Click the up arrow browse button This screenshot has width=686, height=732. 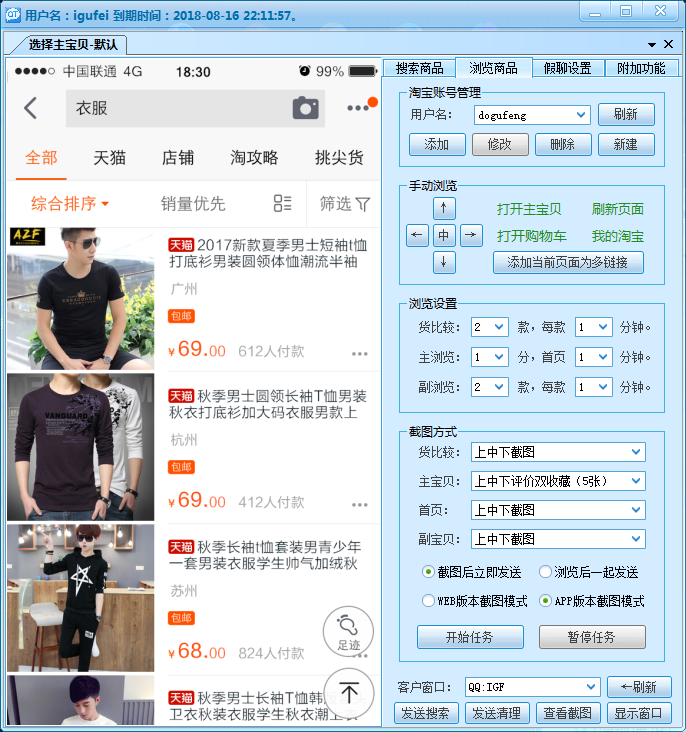444,208
